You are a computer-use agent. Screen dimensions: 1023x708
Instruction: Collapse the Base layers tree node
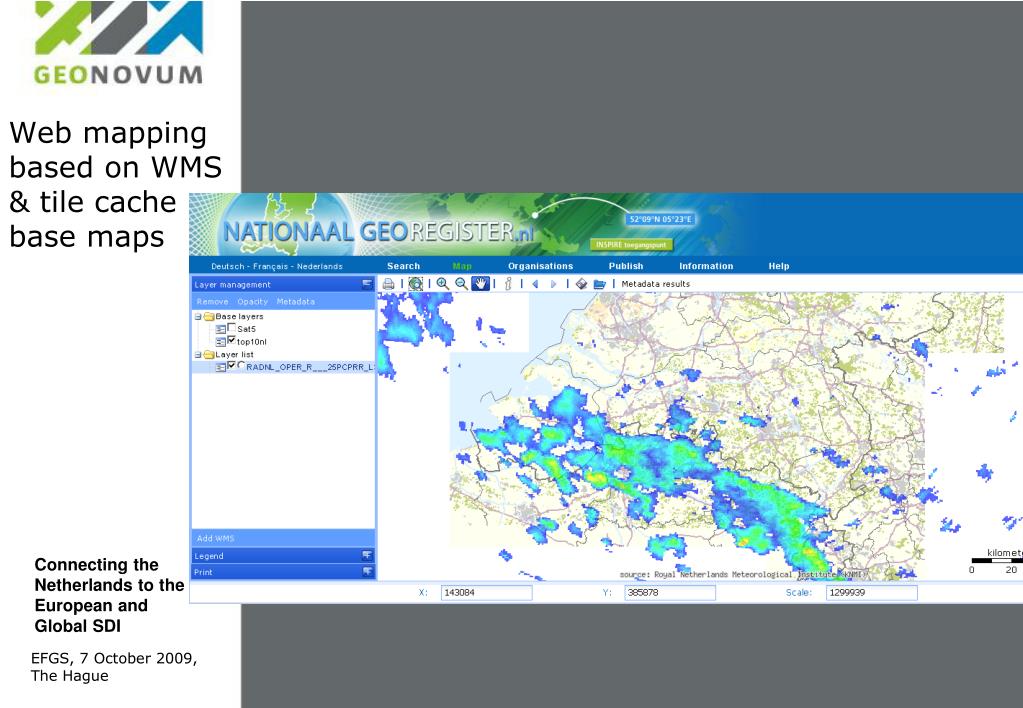pos(198,316)
